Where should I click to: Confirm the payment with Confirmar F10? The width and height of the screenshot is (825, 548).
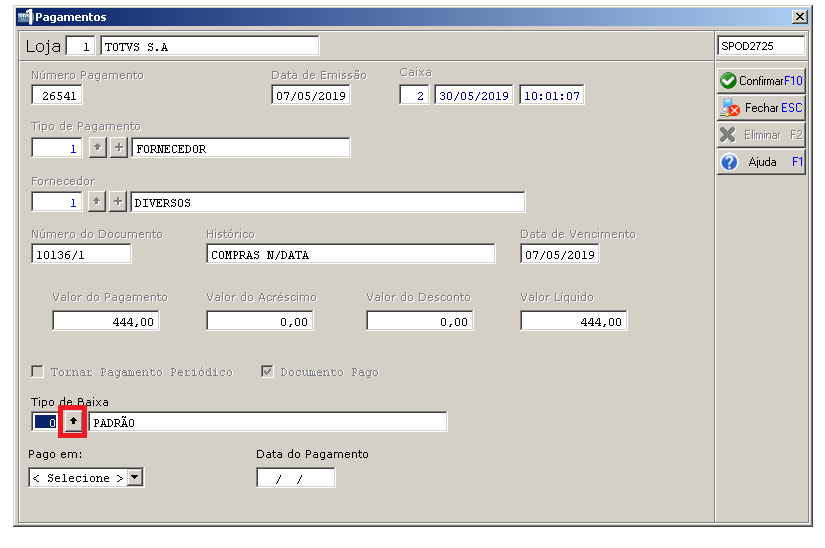tap(761, 80)
